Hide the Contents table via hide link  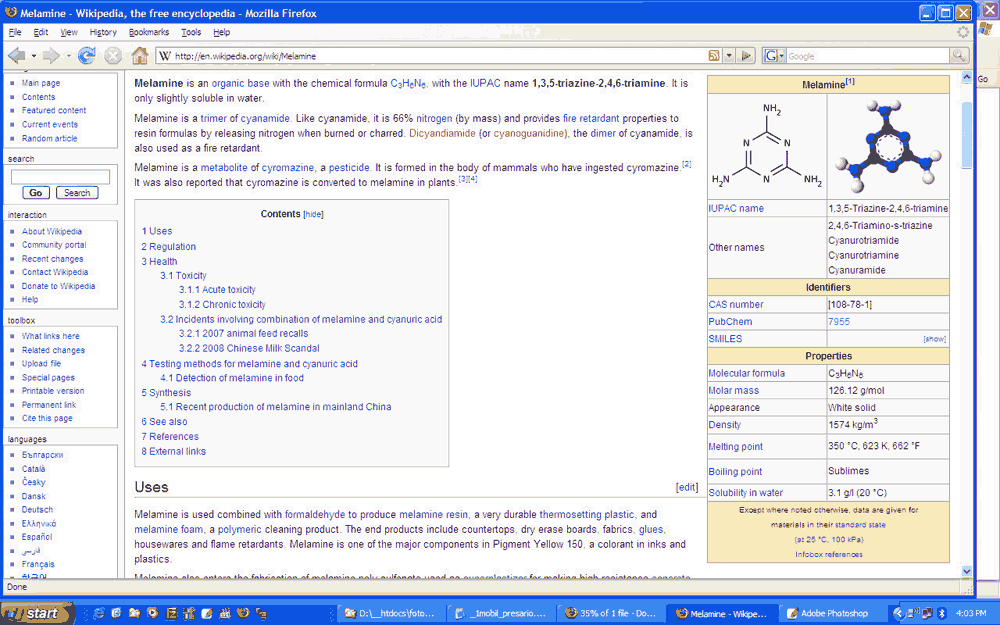[313, 214]
